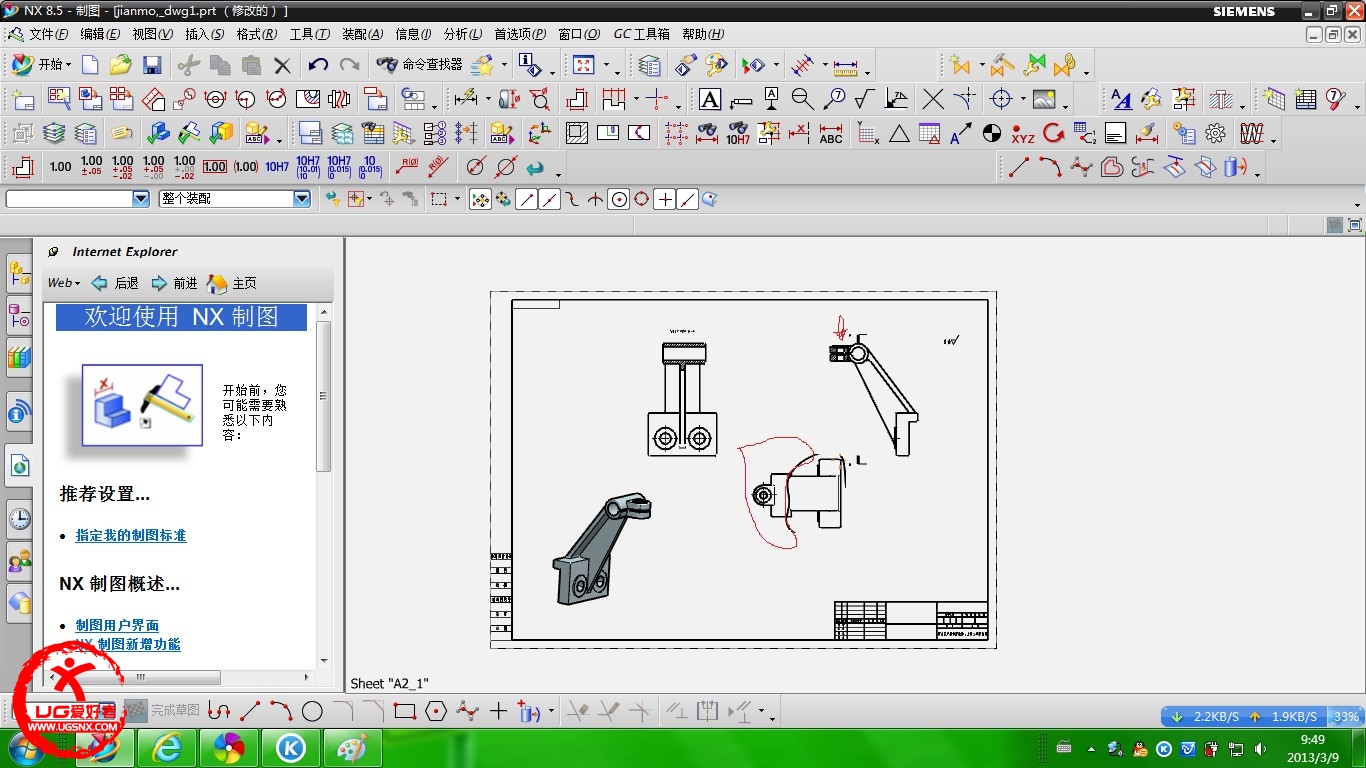Go forward with the 前进 button
Image resolution: width=1366 pixels, height=768 pixels.
[x=174, y=283]
